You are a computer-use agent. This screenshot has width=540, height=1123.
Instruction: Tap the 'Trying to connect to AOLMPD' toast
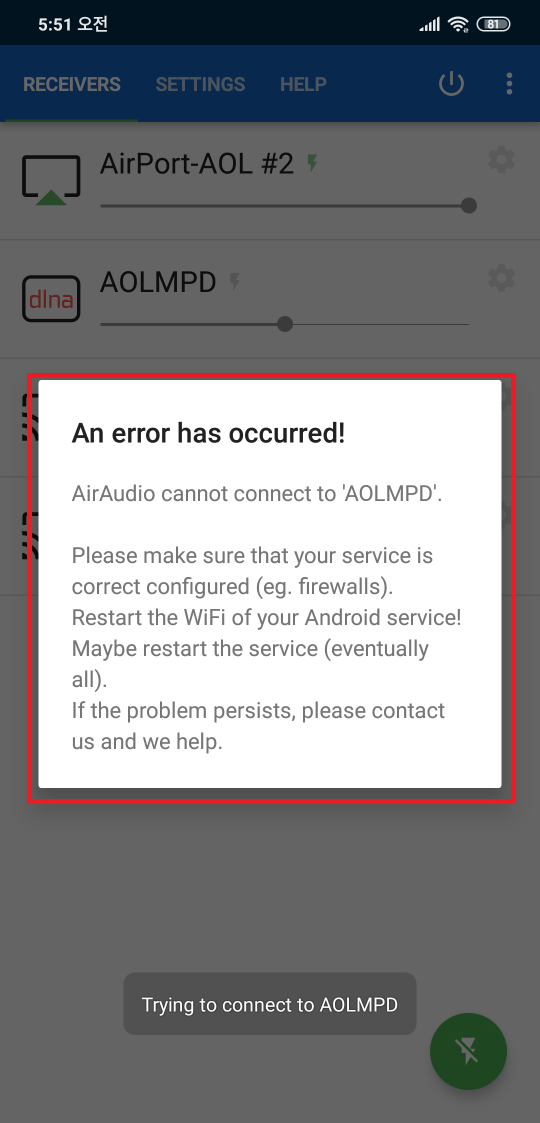pyautogui.click(x=270, y=1004)
